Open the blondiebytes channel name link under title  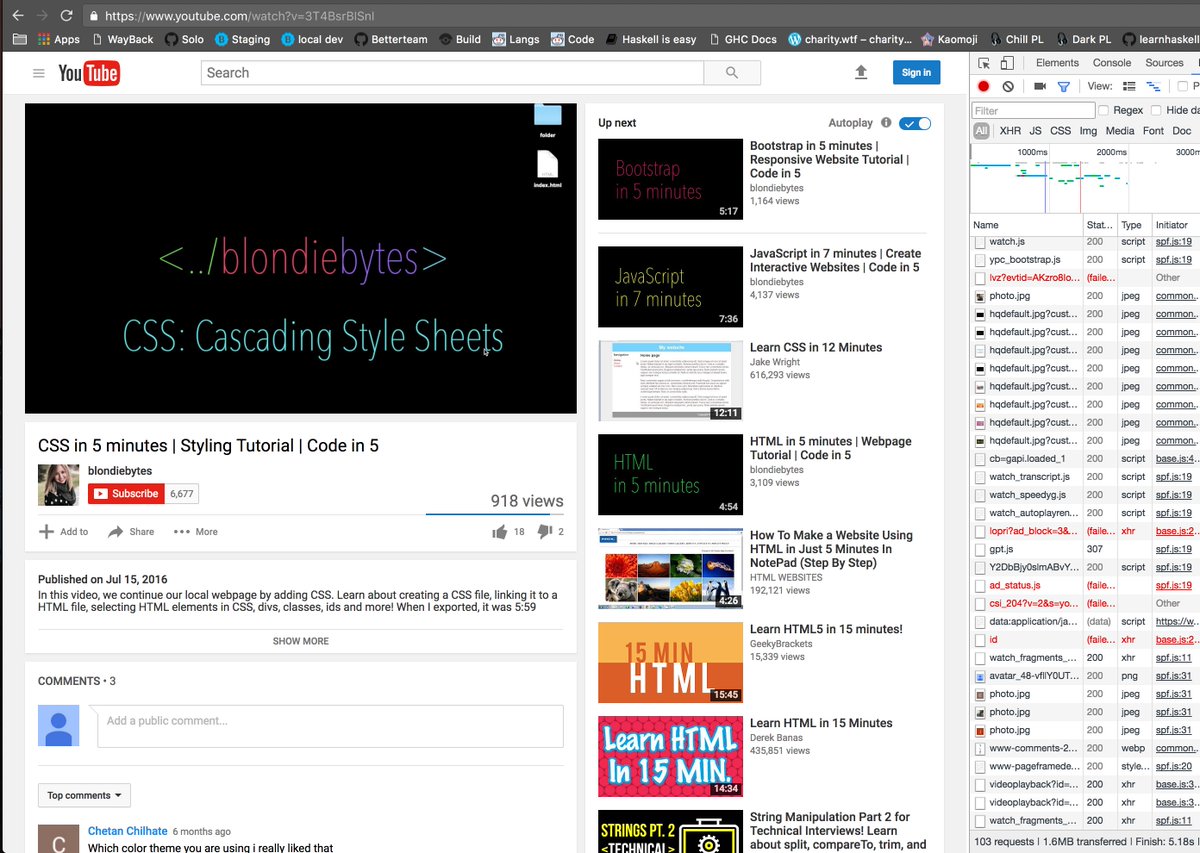point(120,471)
